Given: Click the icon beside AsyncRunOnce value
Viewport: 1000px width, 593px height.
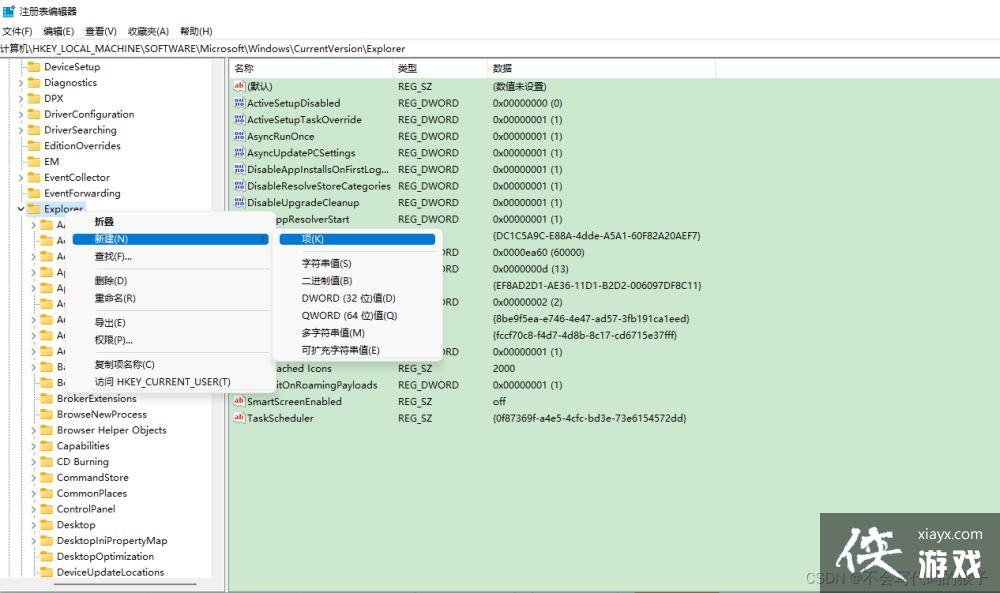Looking at the screenshot, I should point(239,136).
